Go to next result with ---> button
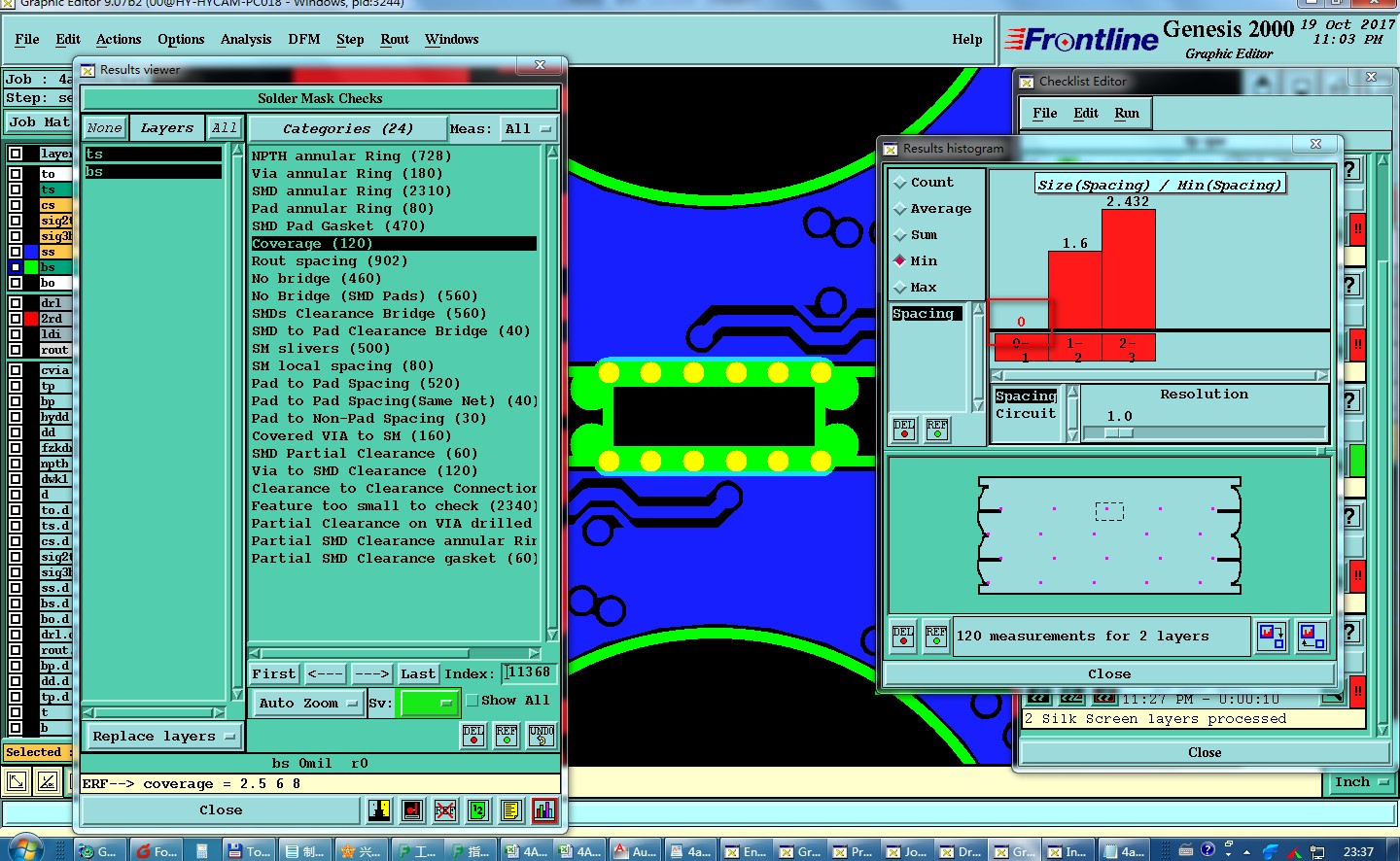This screenshot has width=1400, height=861. (371, 673)
